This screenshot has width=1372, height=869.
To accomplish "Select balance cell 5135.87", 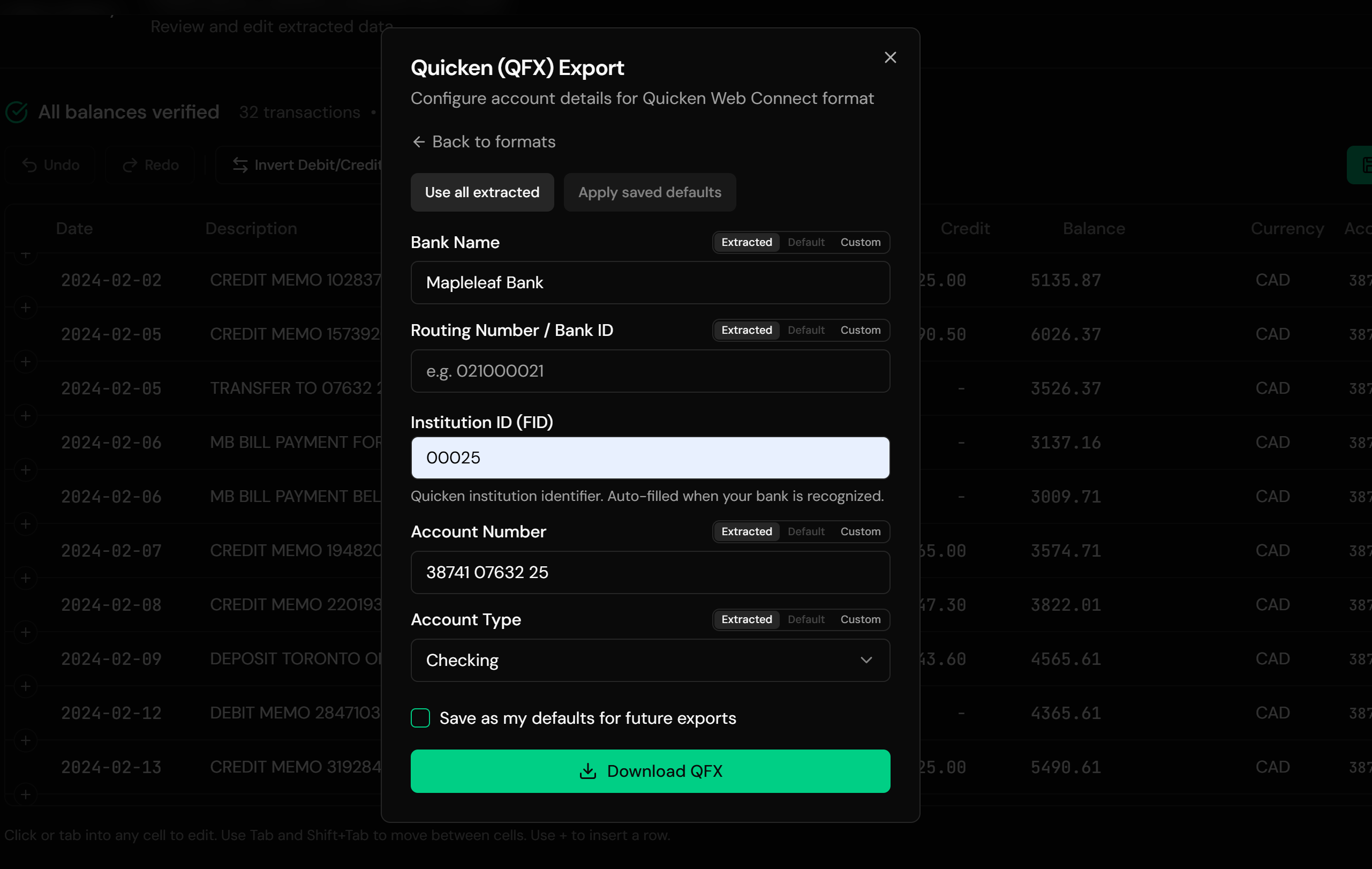I will (1066, 280).
